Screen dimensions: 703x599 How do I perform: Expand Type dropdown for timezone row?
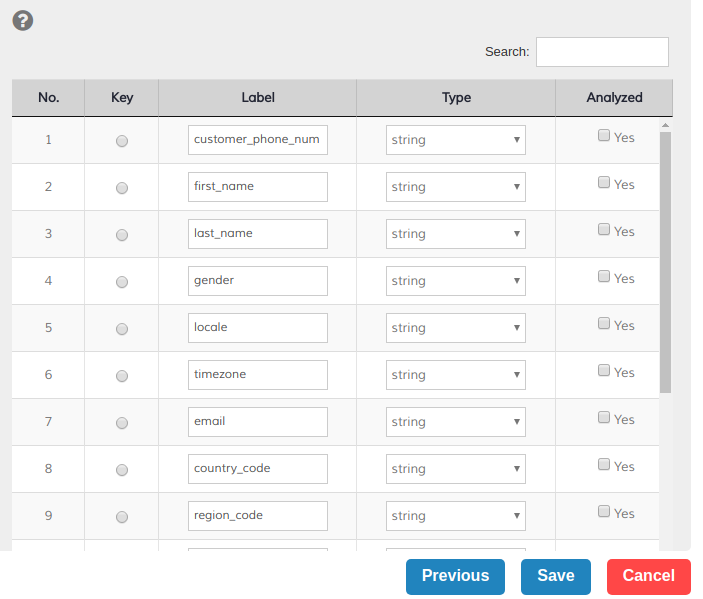pos(456,375)
